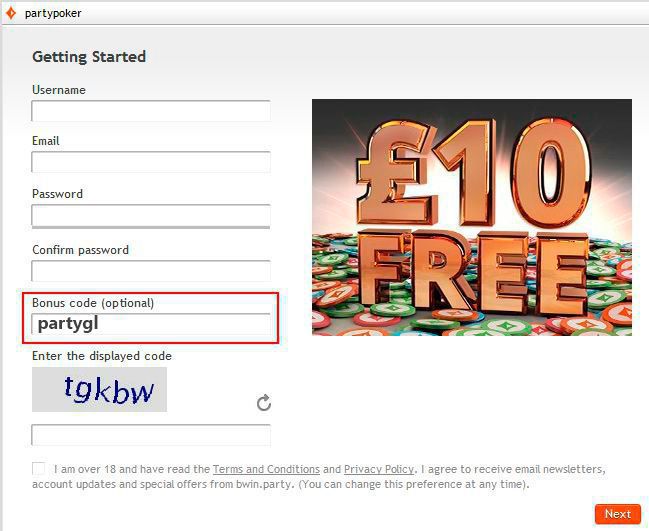Click the orange Next button

pos(618,514)
